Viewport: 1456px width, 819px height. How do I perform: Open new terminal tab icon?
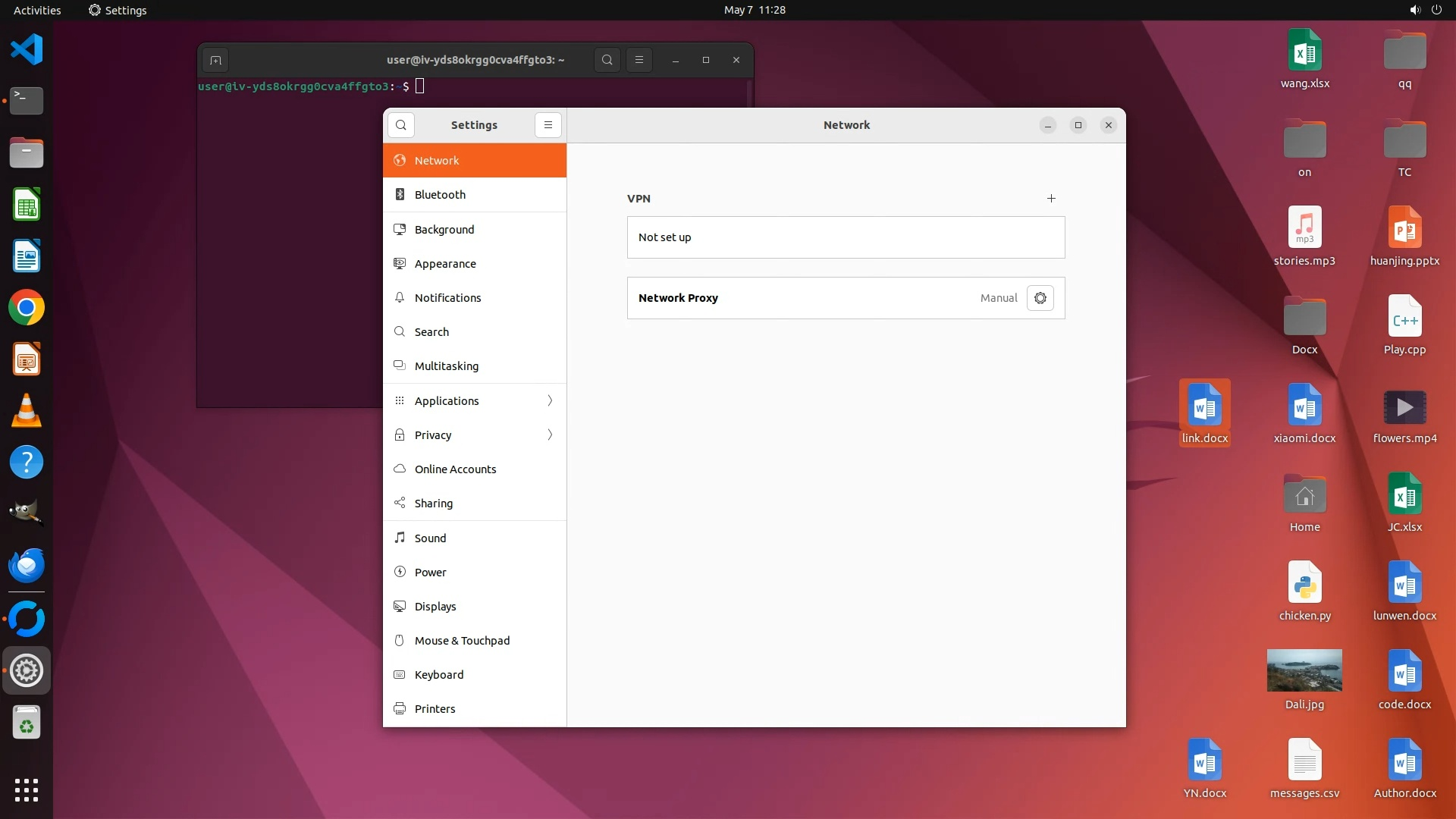coord(215,60)
